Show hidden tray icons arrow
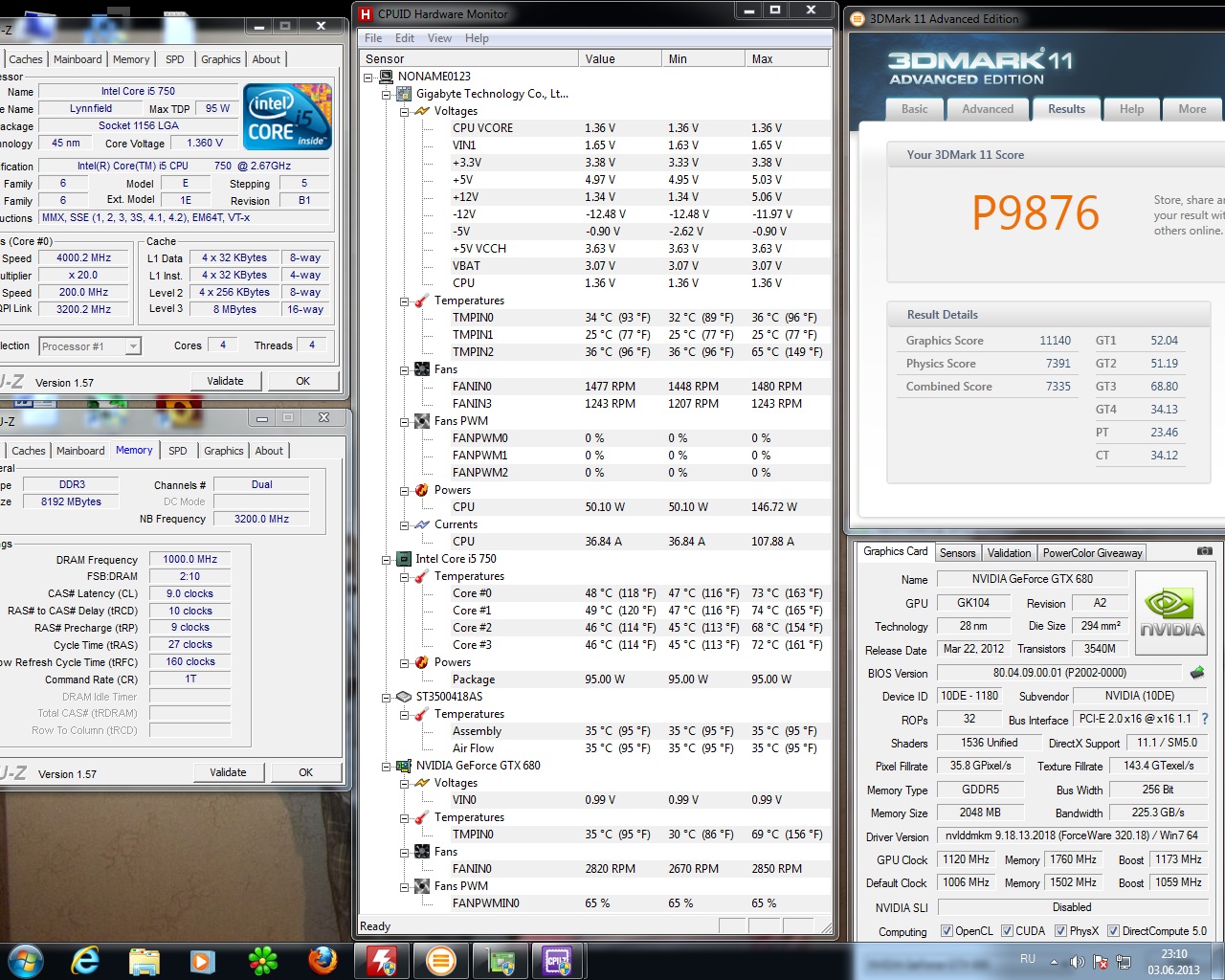1225x980 pixels. click(1054, 962)
